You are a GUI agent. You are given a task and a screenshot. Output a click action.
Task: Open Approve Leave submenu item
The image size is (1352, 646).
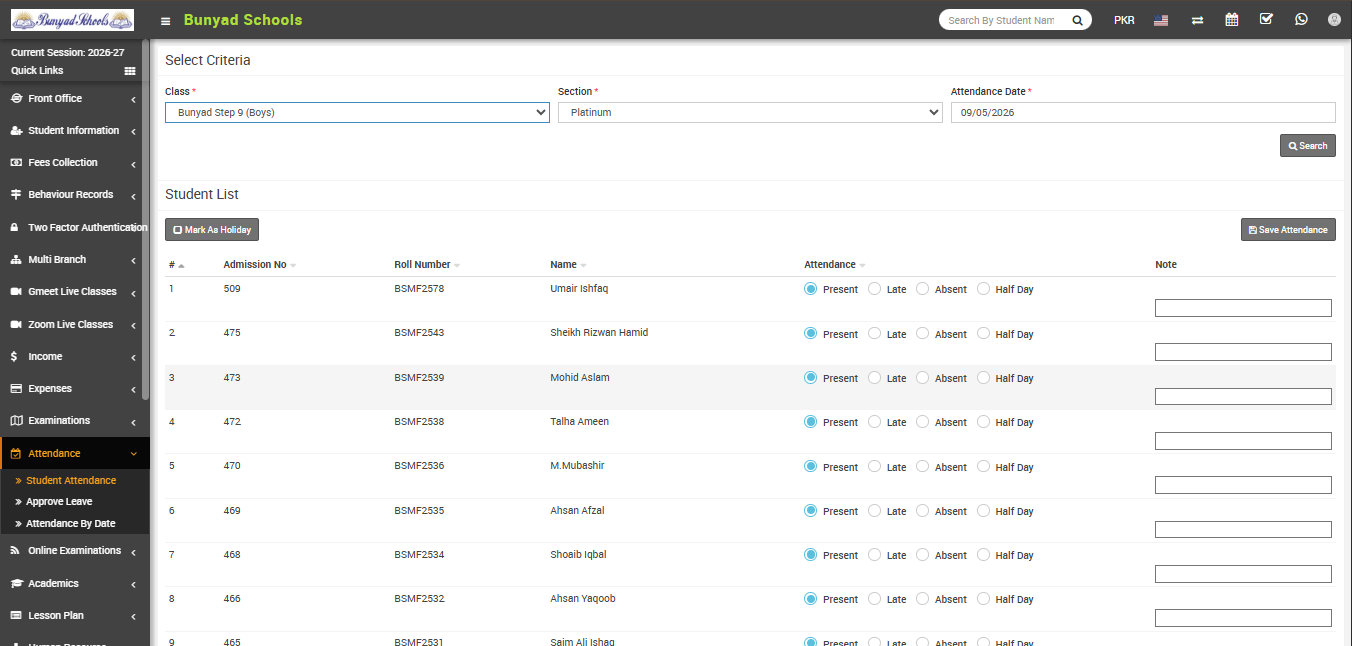[x=59, y=502]
